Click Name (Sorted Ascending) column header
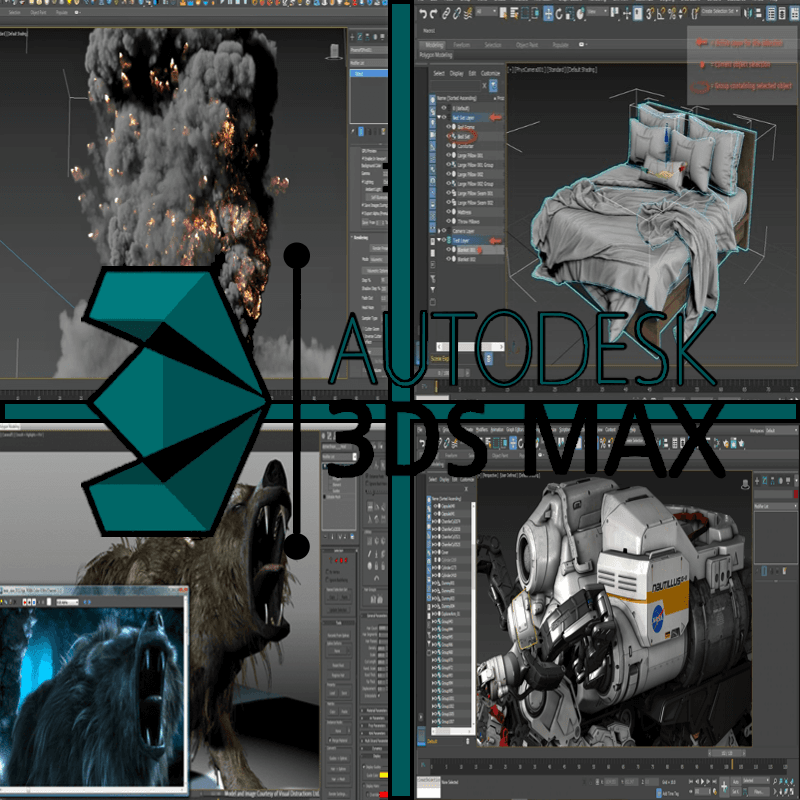The width and height of the screenshot is (800, 800). (457, 98)
